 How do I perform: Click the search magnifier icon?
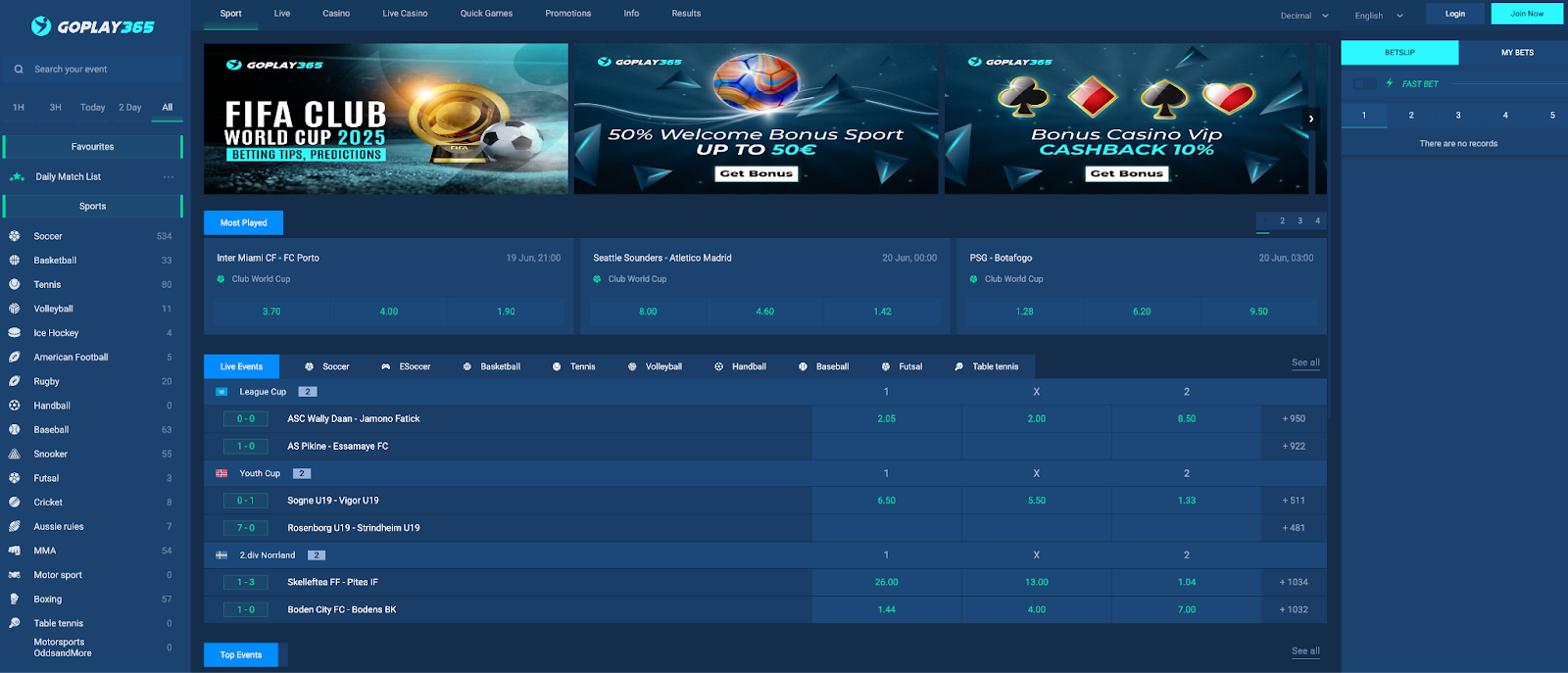point(19,70)
